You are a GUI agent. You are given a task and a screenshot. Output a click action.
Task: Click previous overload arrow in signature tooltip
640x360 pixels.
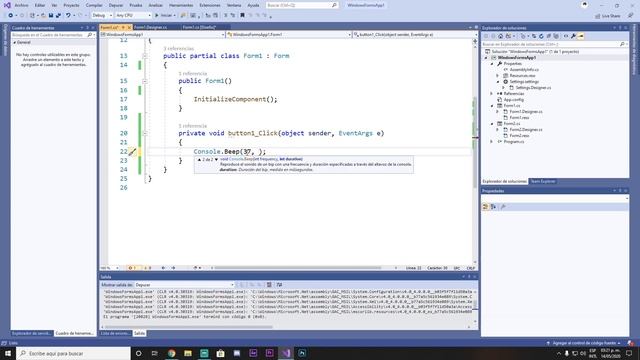coord(199,160)
